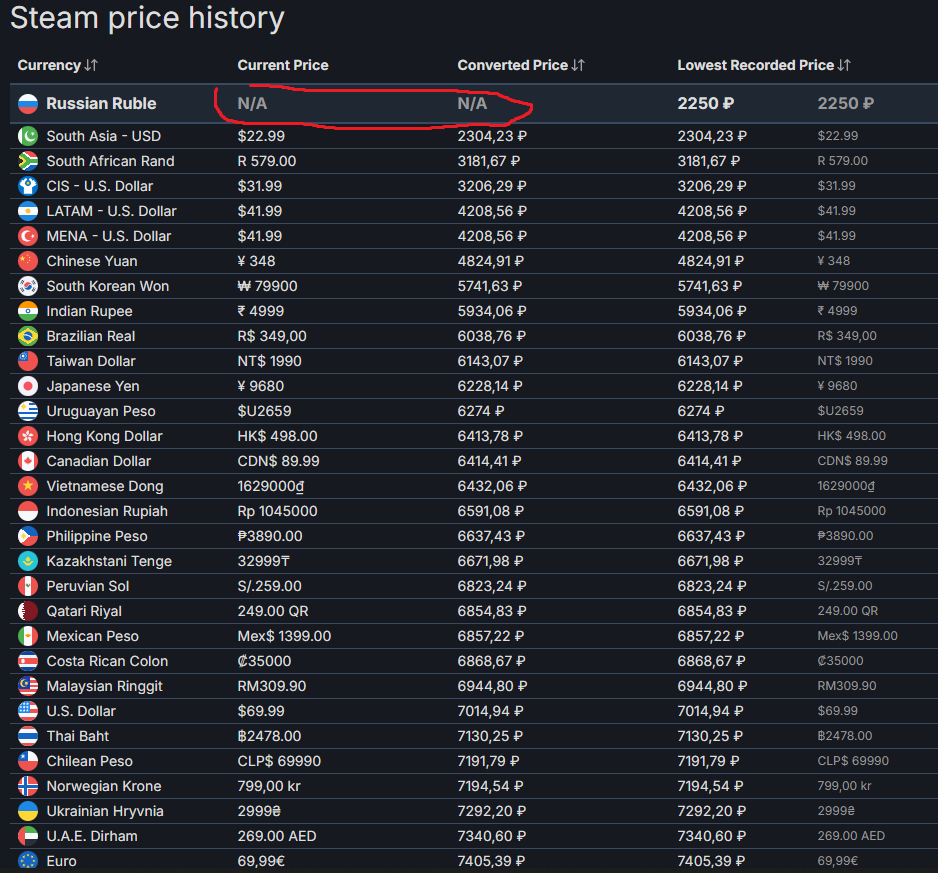Select the Canadian Dollar price CDN$ 89.99

(x=278, y=461)
